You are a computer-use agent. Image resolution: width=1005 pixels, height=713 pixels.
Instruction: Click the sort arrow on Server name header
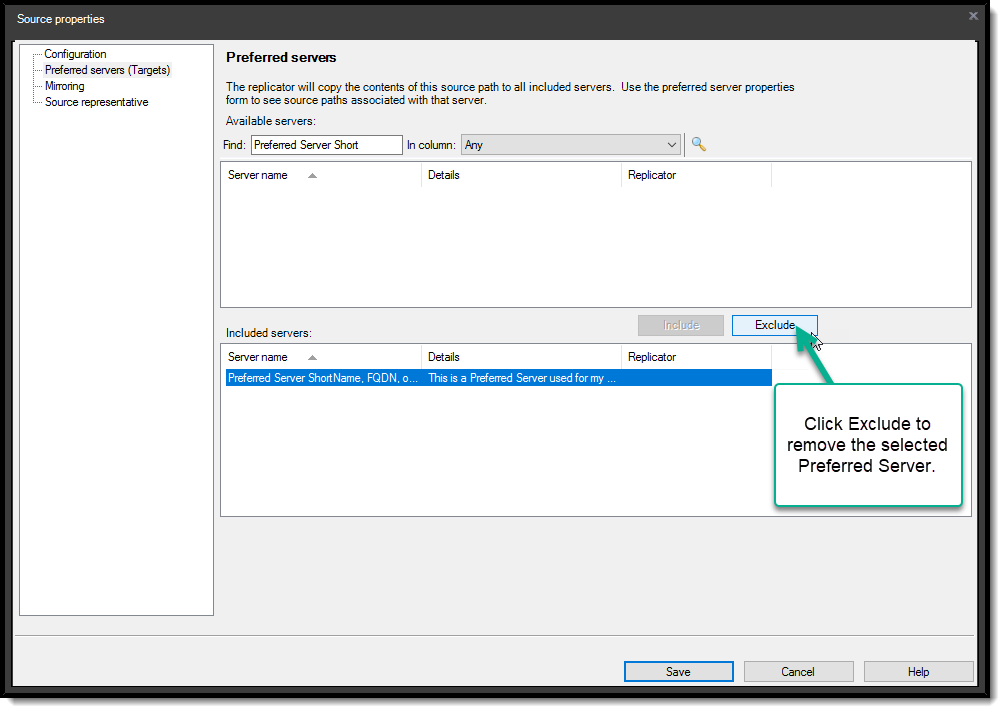click(311, 175)
